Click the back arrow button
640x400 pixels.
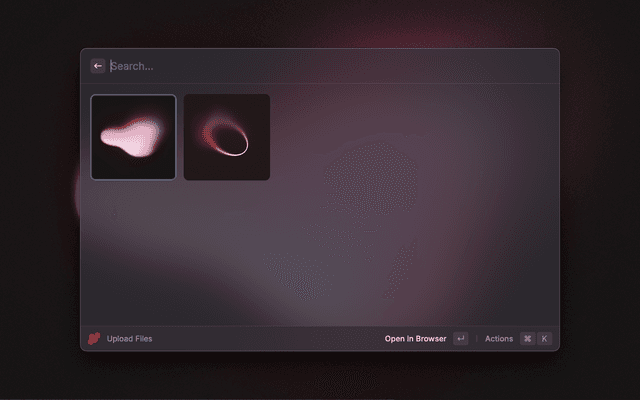pos(98,66)
